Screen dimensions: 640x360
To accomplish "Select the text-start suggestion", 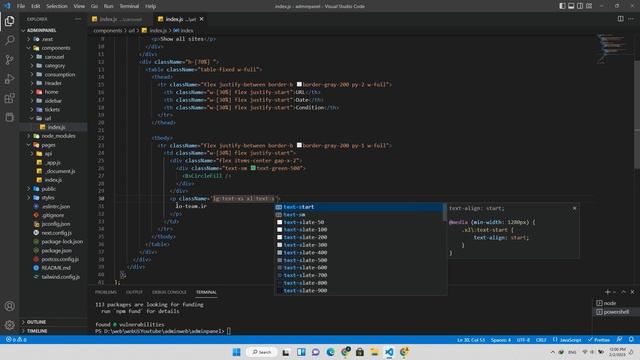I will (x=358, y=207).
